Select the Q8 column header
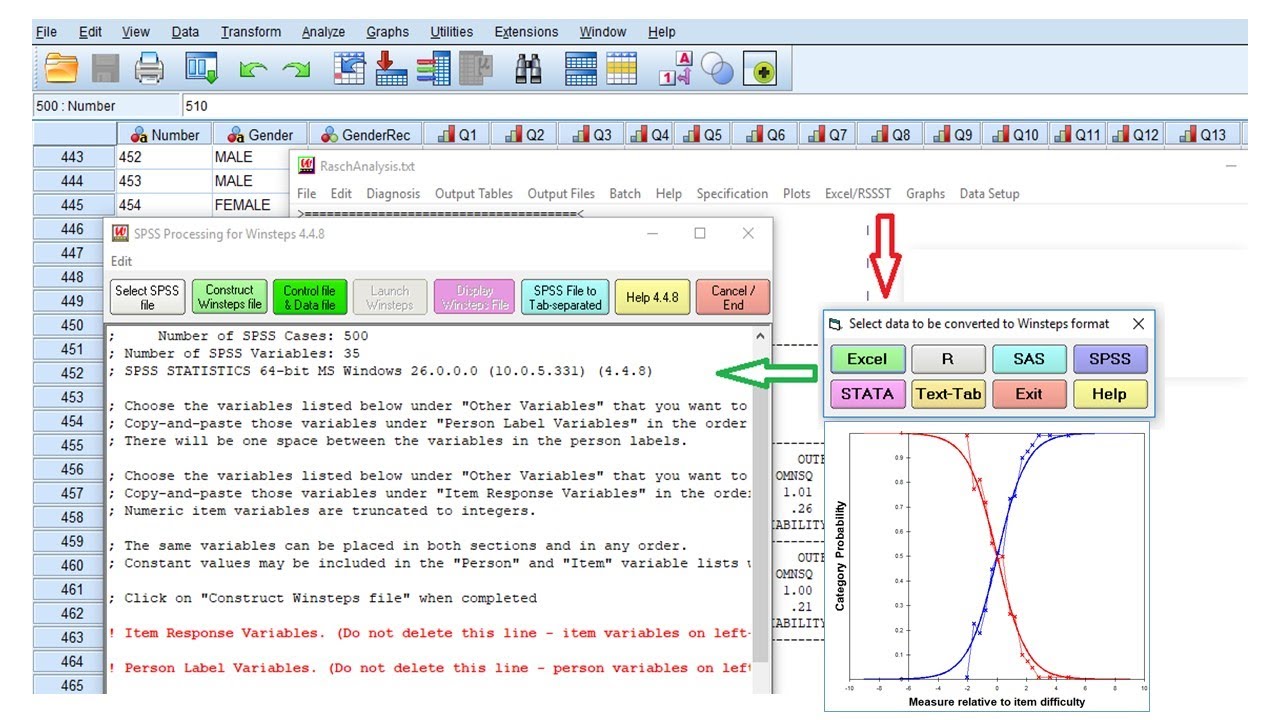1280x720 pixels. (890, 135)
